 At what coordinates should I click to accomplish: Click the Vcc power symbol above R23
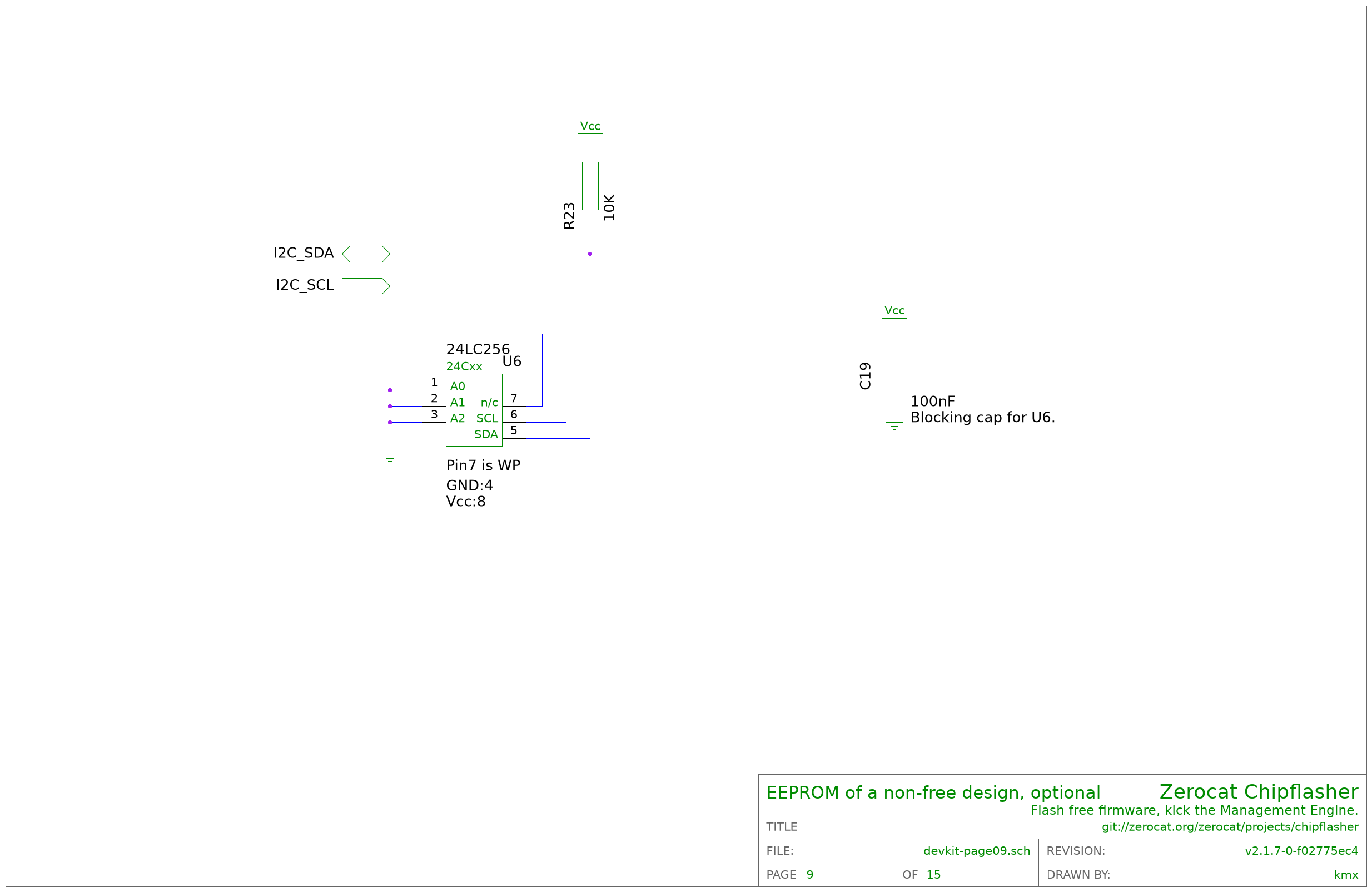590,127
